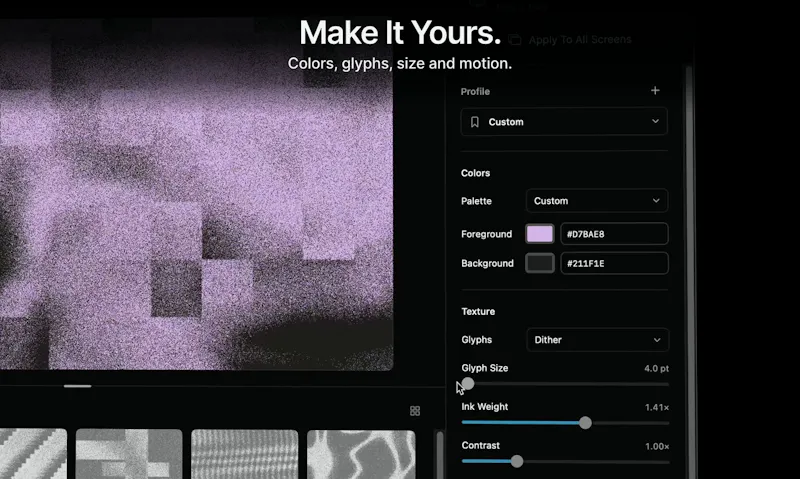
Task: Add a new profile with plus icon
Action: (655, 91)
